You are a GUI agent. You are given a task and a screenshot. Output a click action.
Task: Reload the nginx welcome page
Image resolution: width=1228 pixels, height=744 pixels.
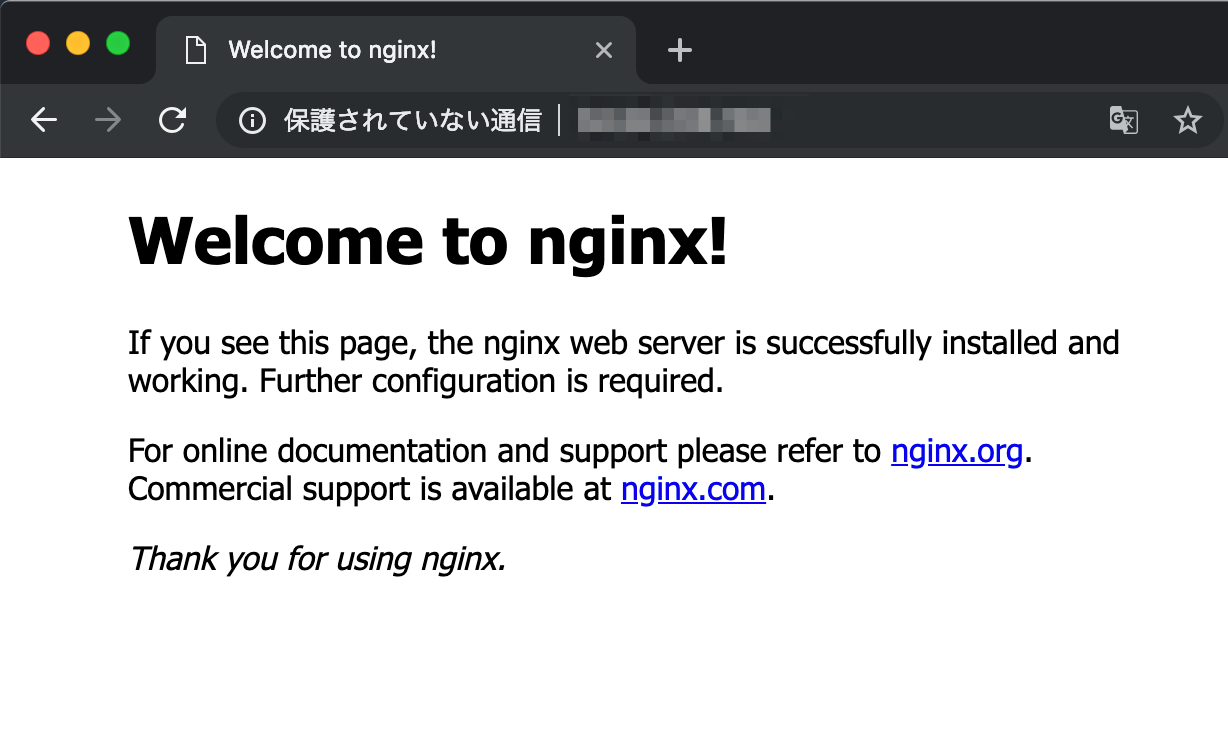coord(173,121)
